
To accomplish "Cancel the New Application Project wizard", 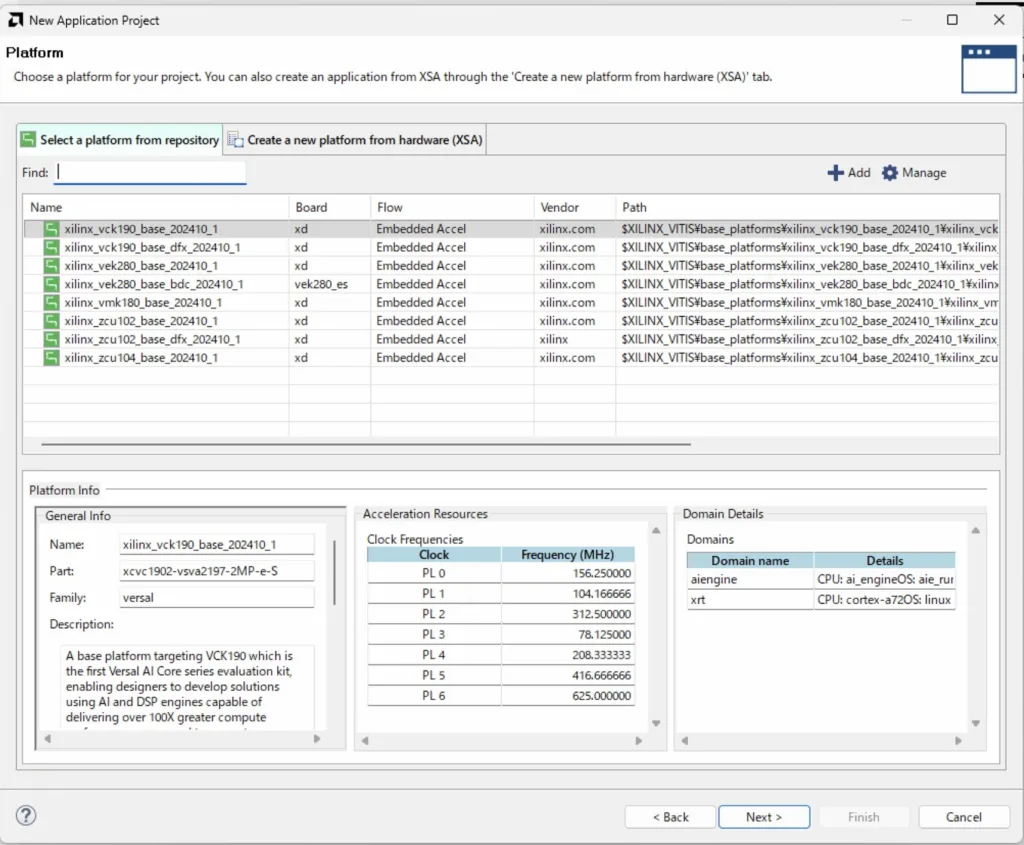I will [x=963, y=817].
